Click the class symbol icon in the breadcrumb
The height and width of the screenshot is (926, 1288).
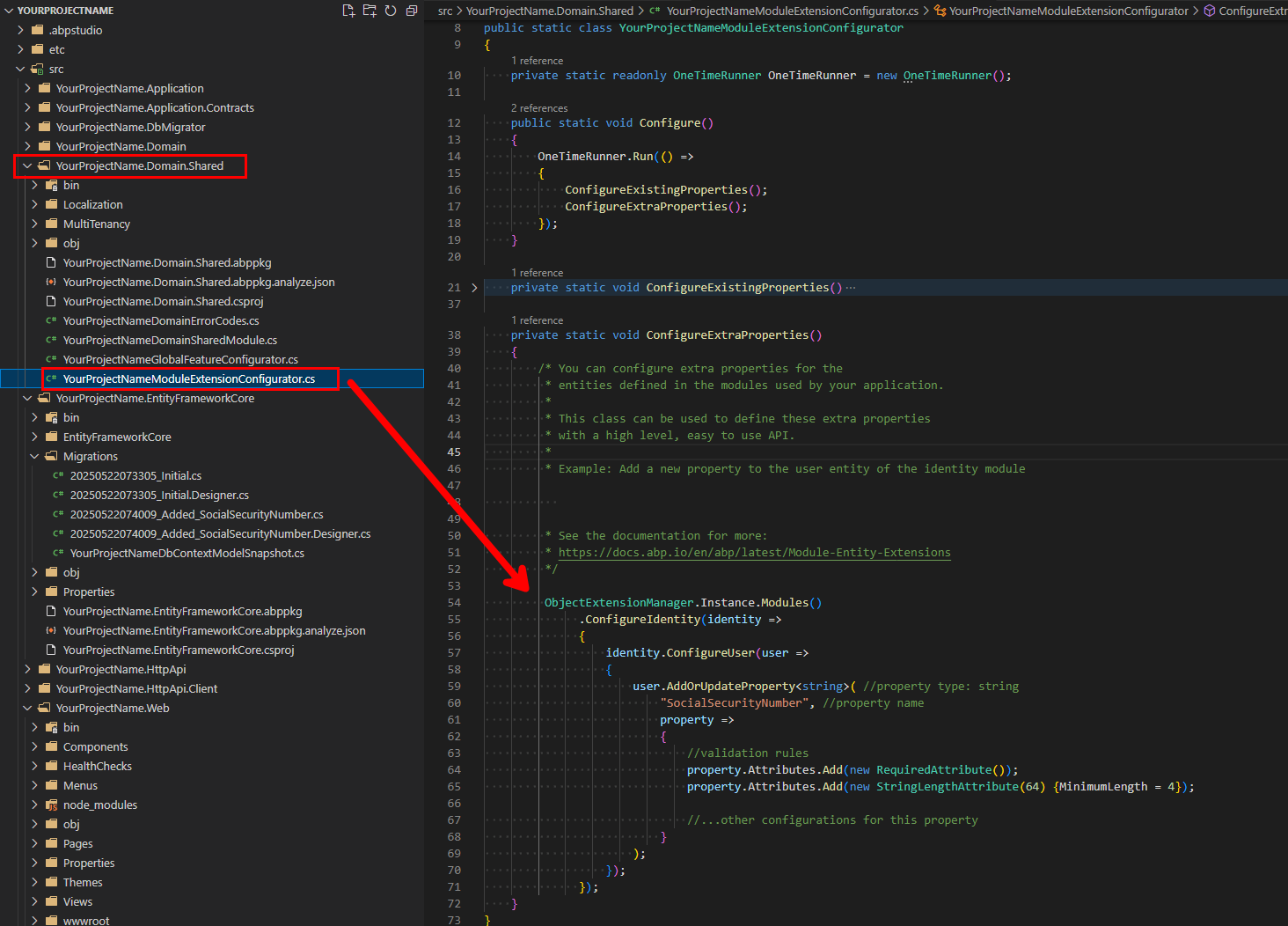coord(940,11)
